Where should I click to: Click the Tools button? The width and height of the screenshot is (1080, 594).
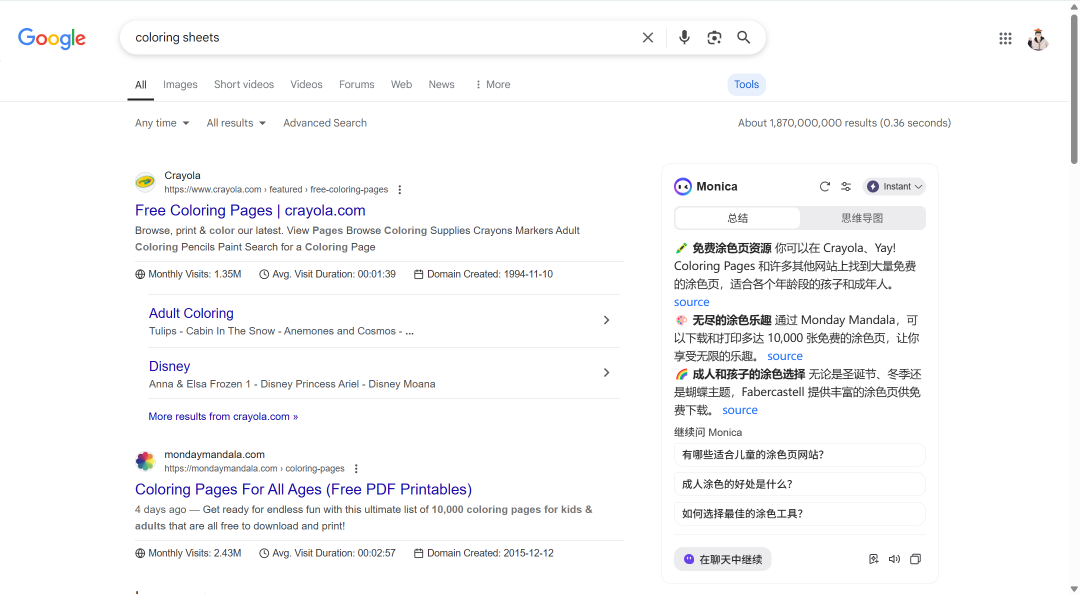tap(746, 84)
